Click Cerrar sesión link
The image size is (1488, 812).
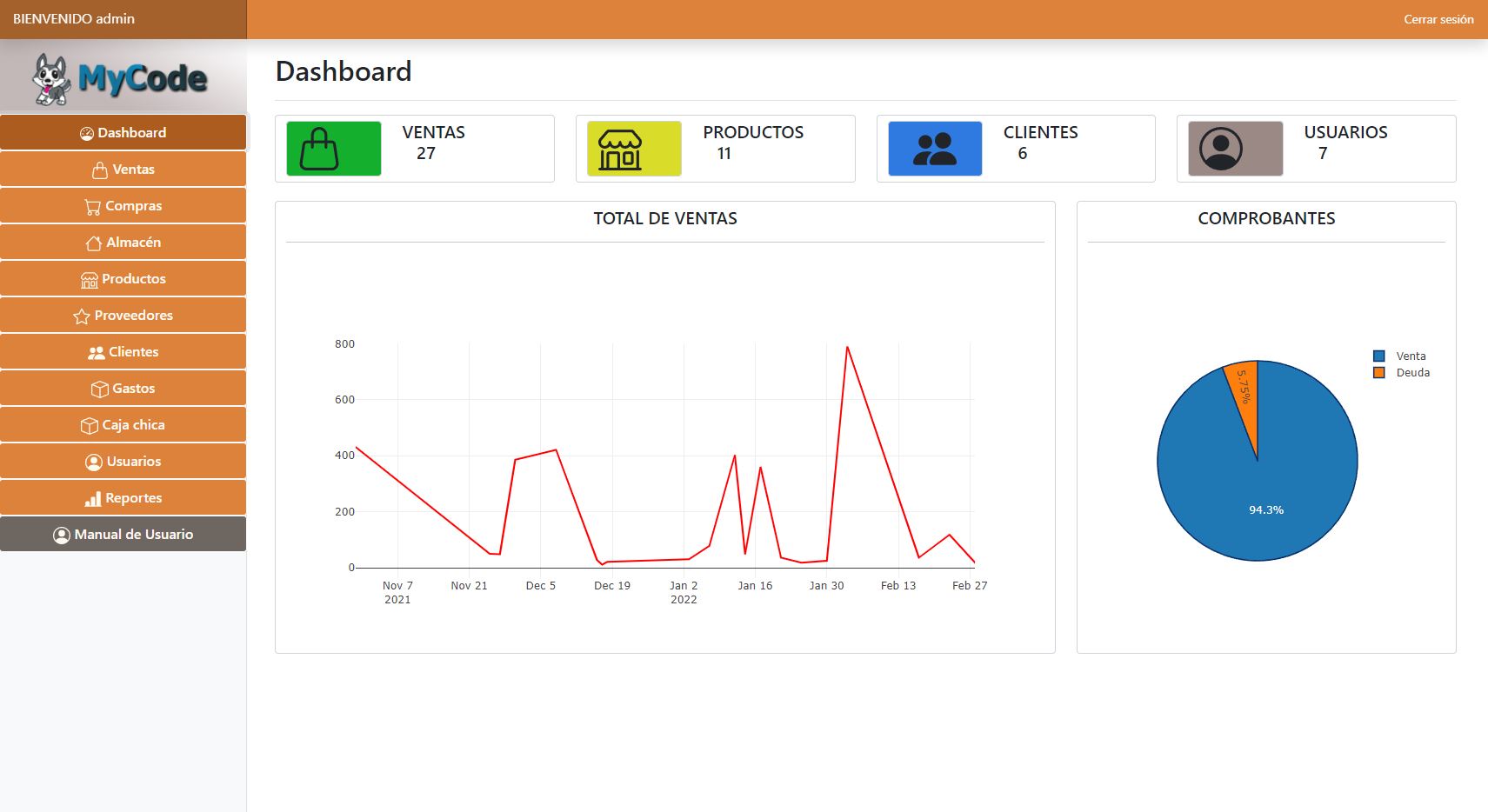tap(1438, 19)
